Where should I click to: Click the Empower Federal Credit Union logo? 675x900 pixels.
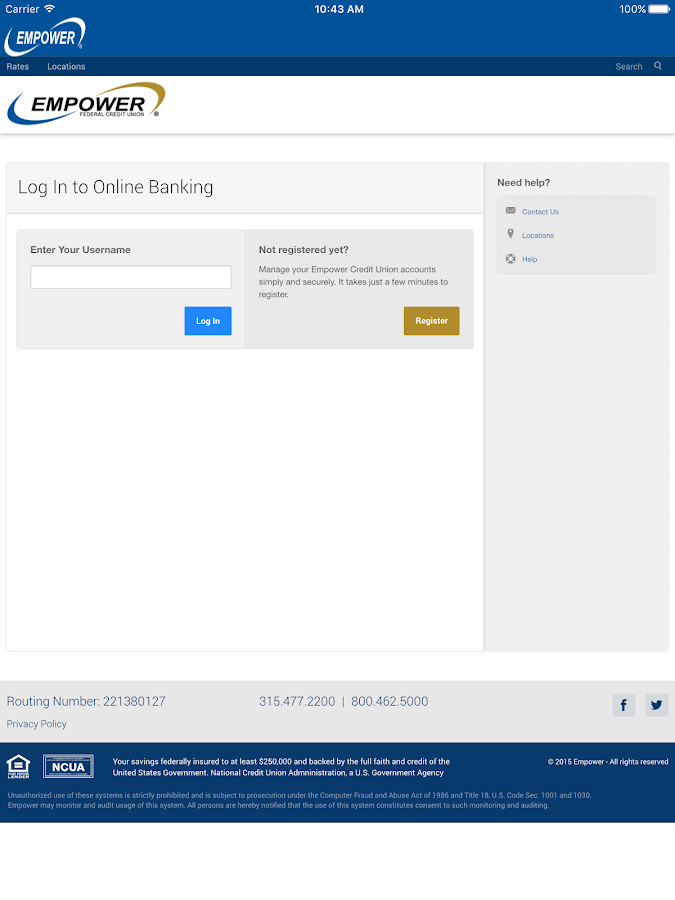86,103
